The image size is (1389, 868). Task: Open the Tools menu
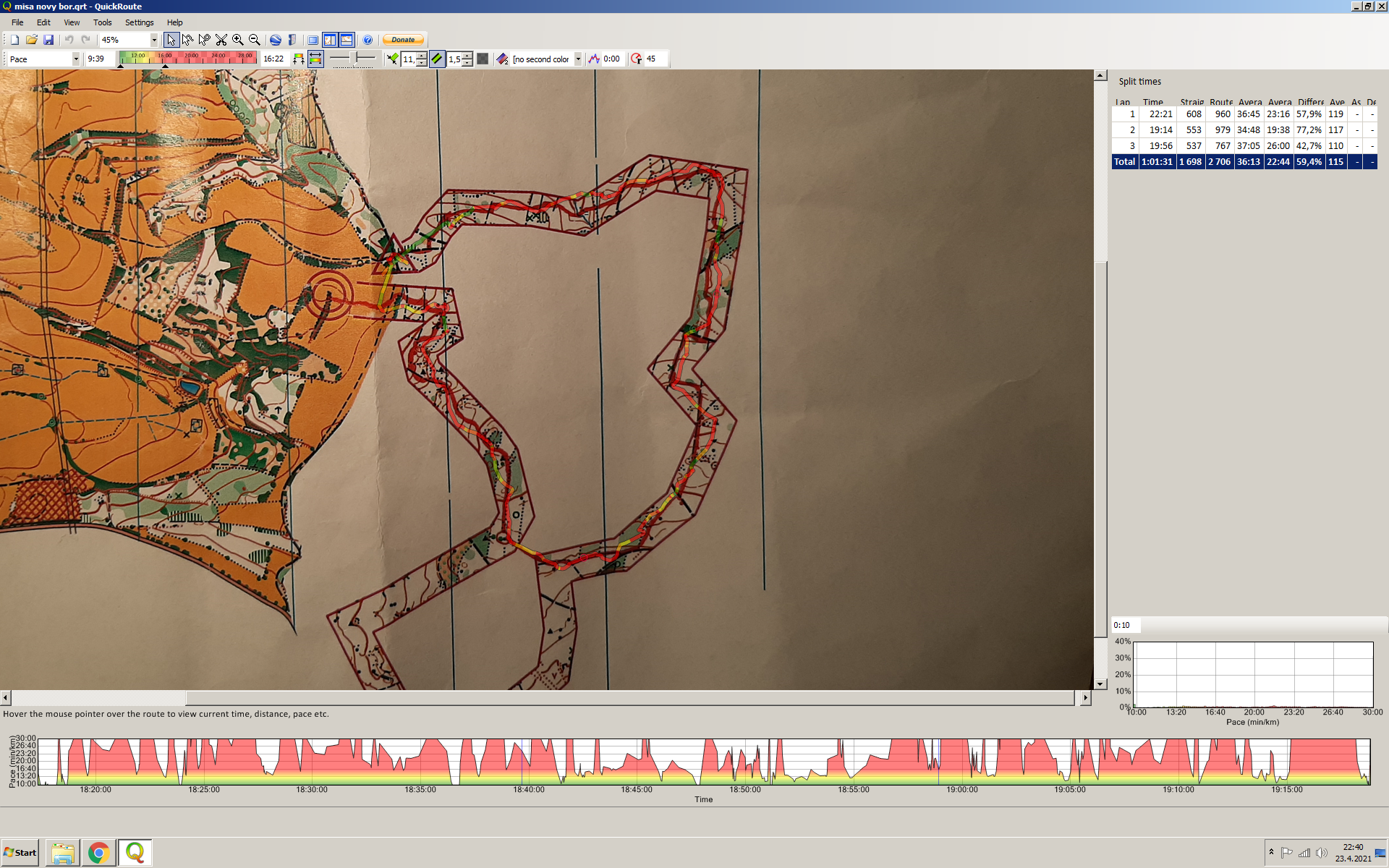103,22
